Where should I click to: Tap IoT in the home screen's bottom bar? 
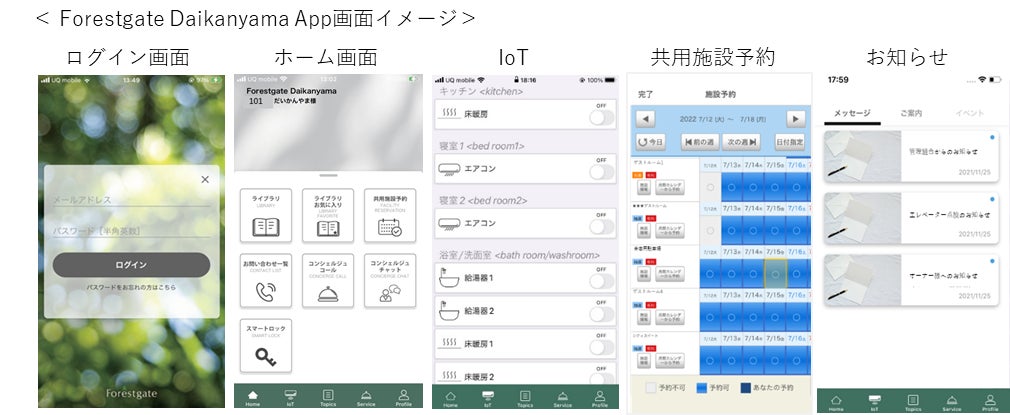tap(290, 398)
